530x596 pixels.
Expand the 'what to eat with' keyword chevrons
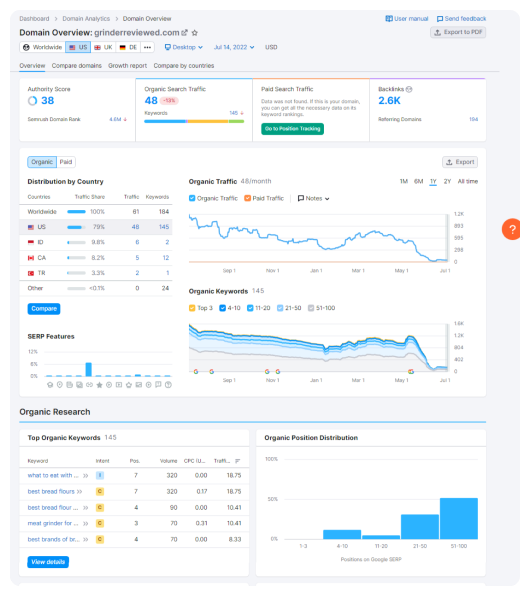coord(86,476)
